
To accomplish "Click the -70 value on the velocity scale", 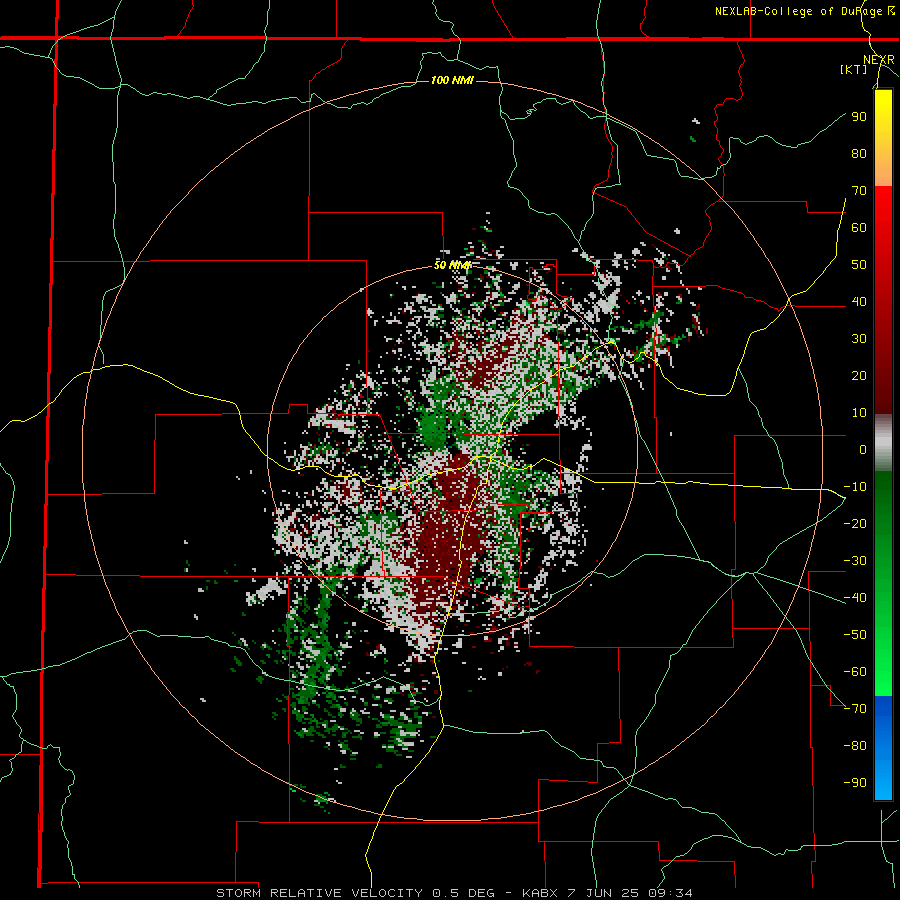I will (855, 709).
